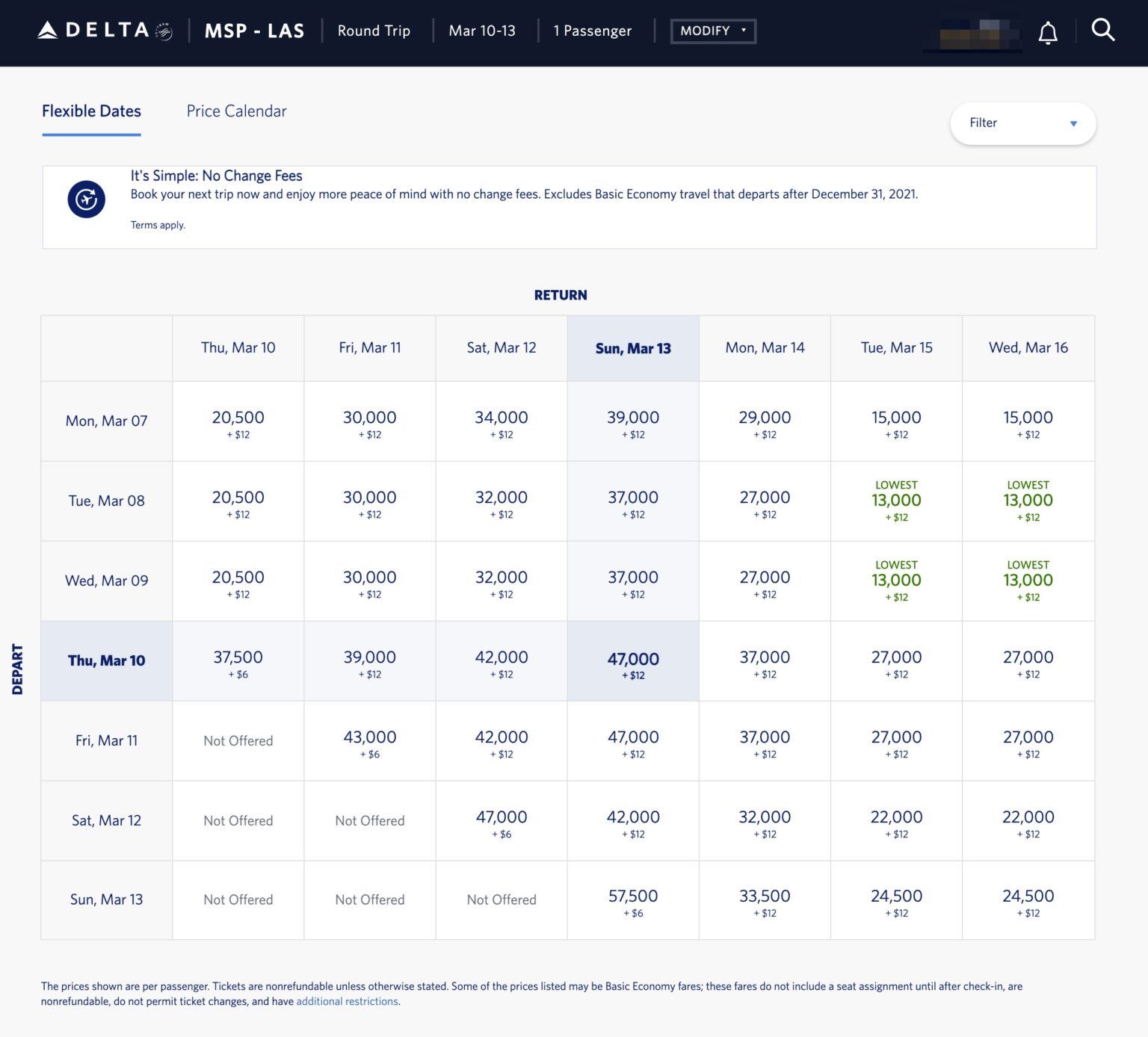Open notifications via the bell icon
Screen dimensions: 1148x1037
tap(1047, 31)
